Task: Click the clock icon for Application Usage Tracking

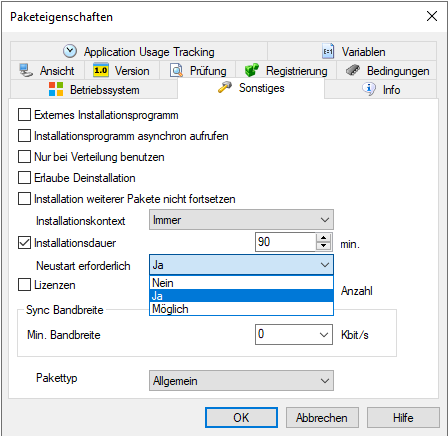Action: (70, 51)
